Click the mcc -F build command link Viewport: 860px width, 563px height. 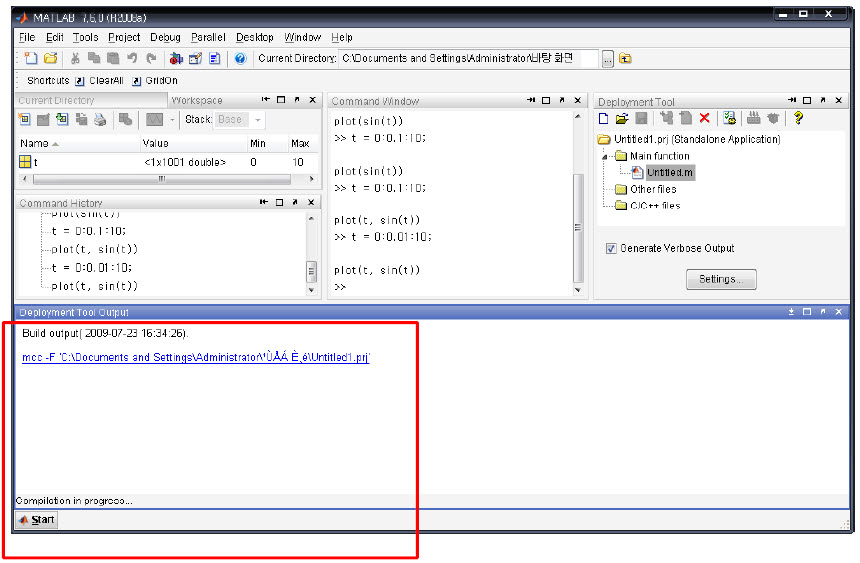(x=196, y=358)
